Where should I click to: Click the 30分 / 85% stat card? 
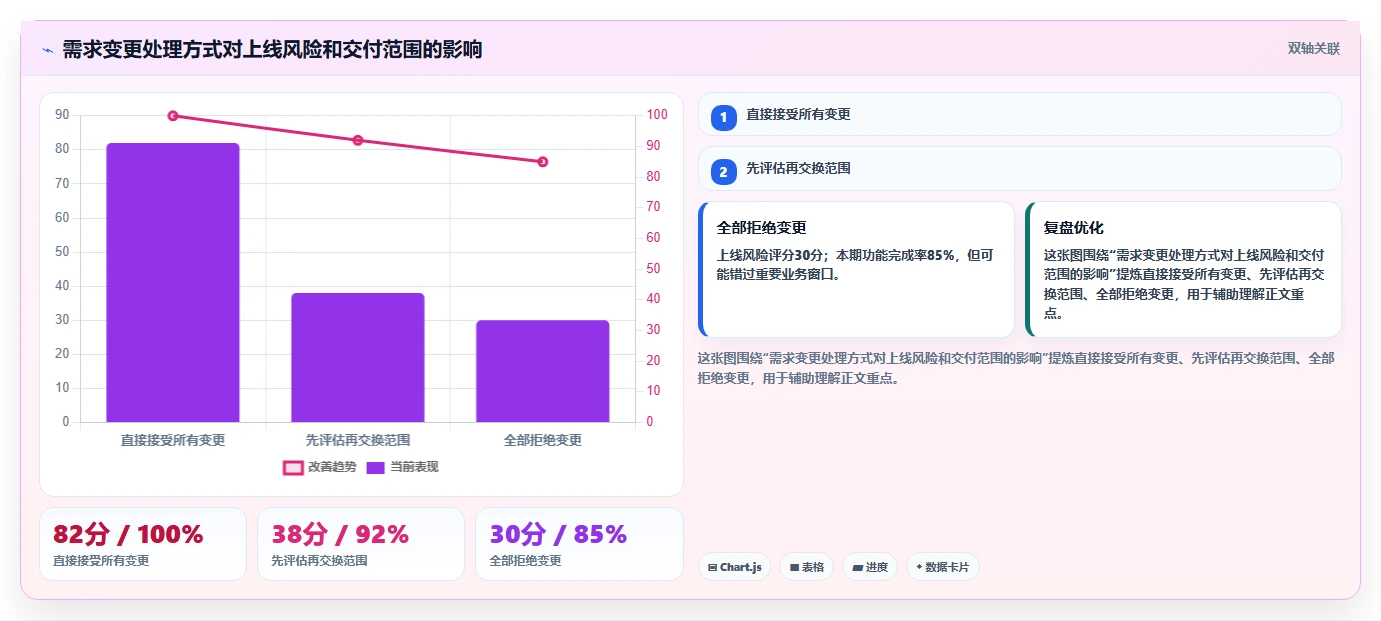(579, 544)
